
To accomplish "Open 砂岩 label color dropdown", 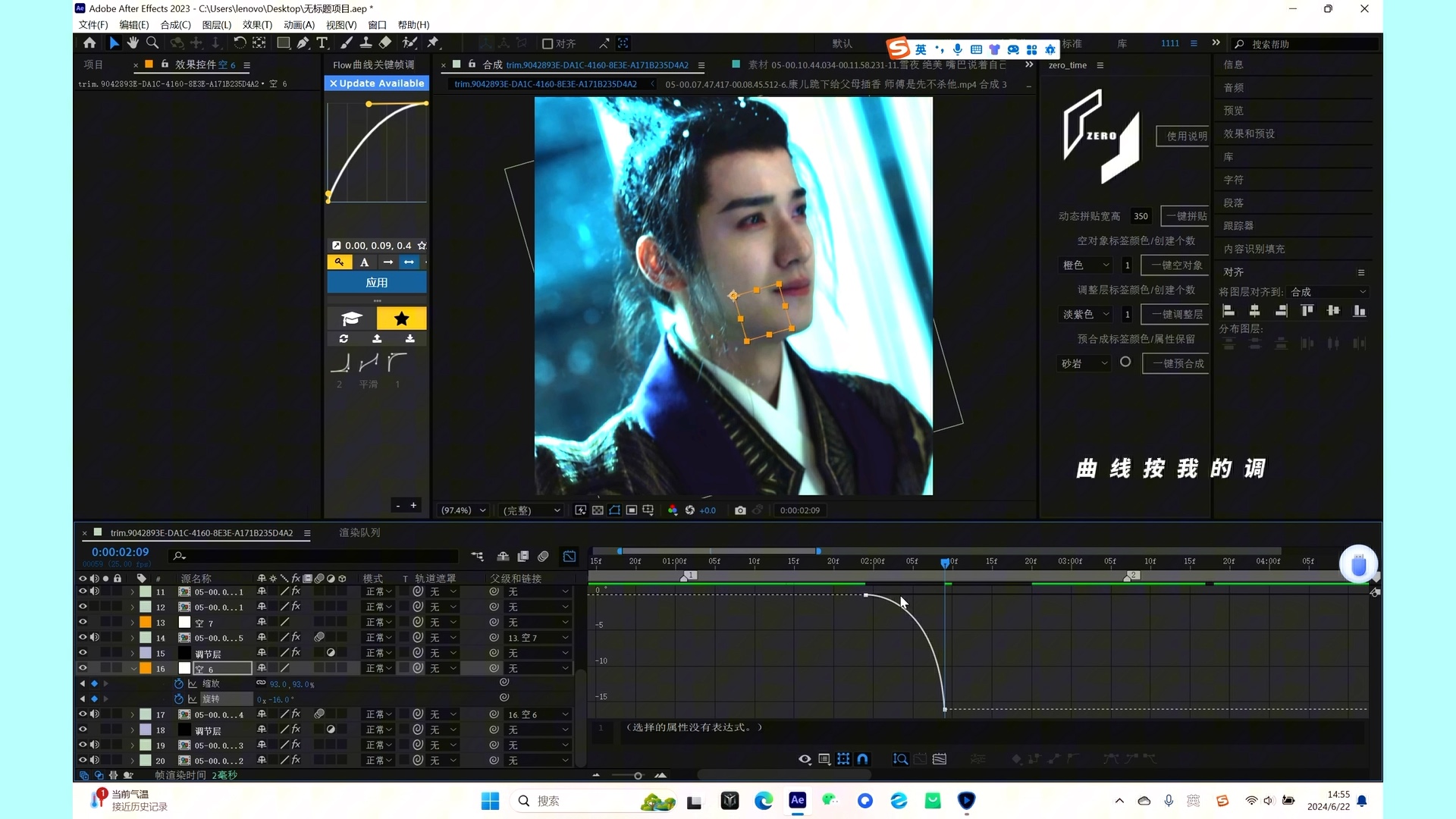I will tap(1084, 363).
